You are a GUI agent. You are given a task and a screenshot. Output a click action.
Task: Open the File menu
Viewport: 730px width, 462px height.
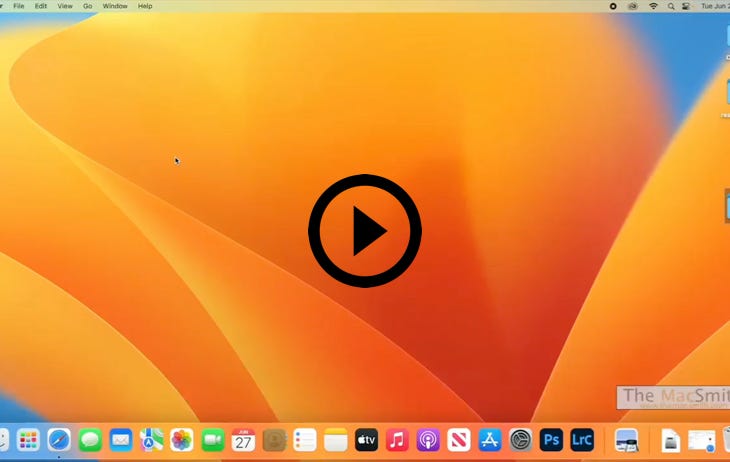pos(19,6)
